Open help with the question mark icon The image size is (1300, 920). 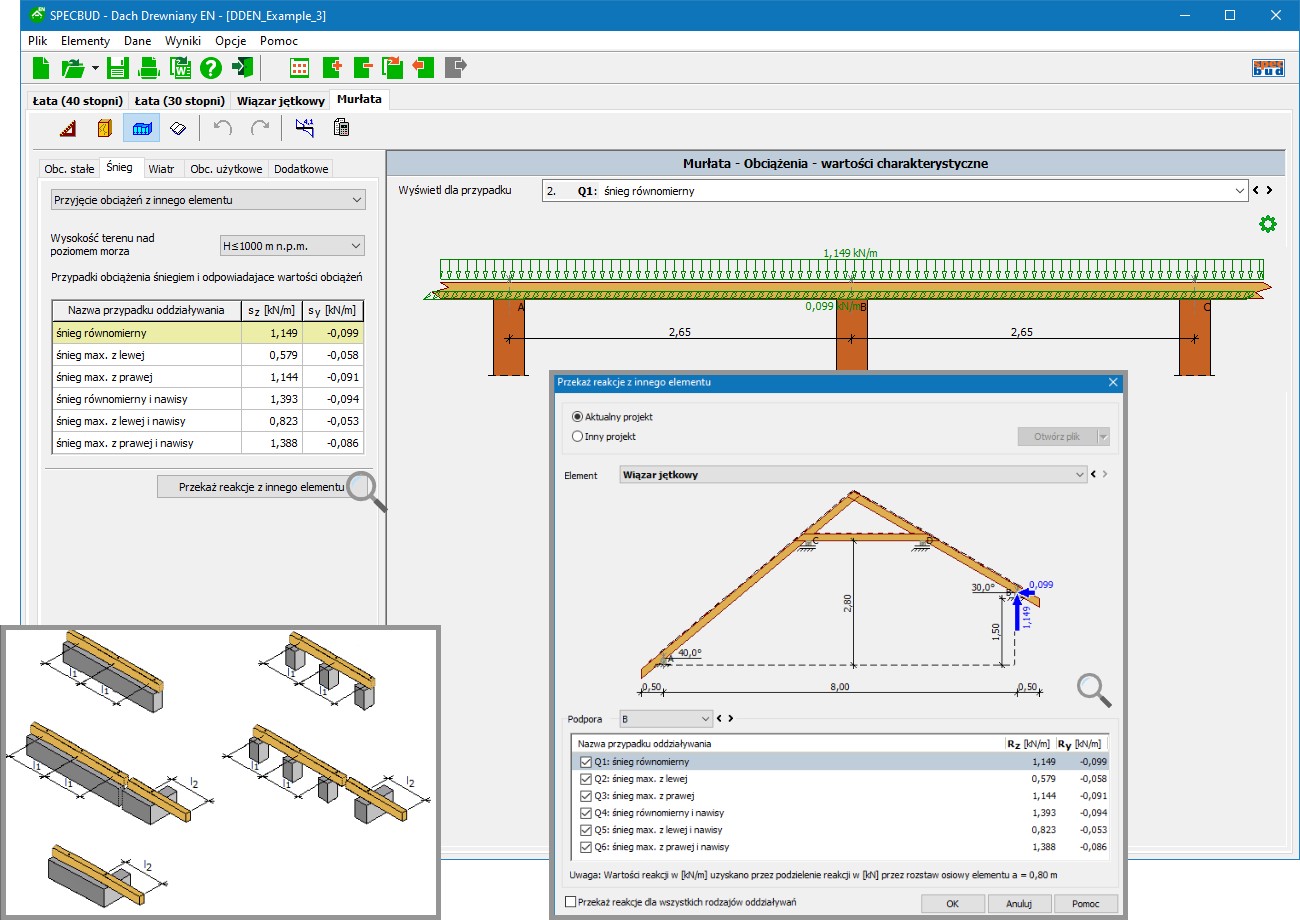210,68
